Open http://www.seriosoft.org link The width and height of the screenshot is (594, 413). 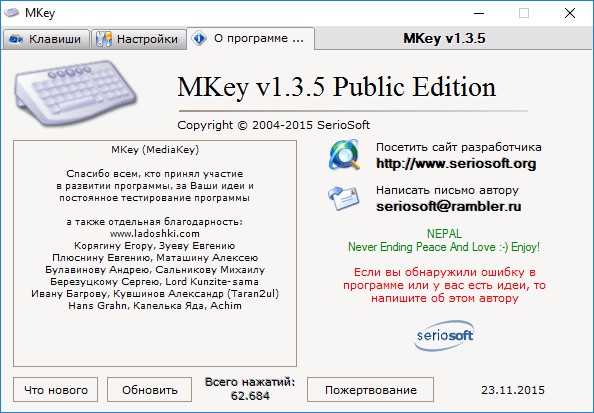[x=456, y=164]
